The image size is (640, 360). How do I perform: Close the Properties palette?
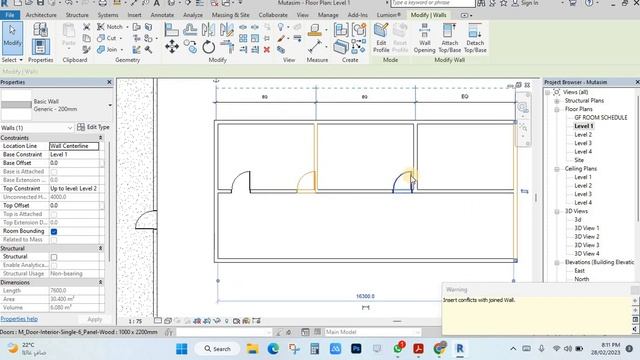[109, 82]
